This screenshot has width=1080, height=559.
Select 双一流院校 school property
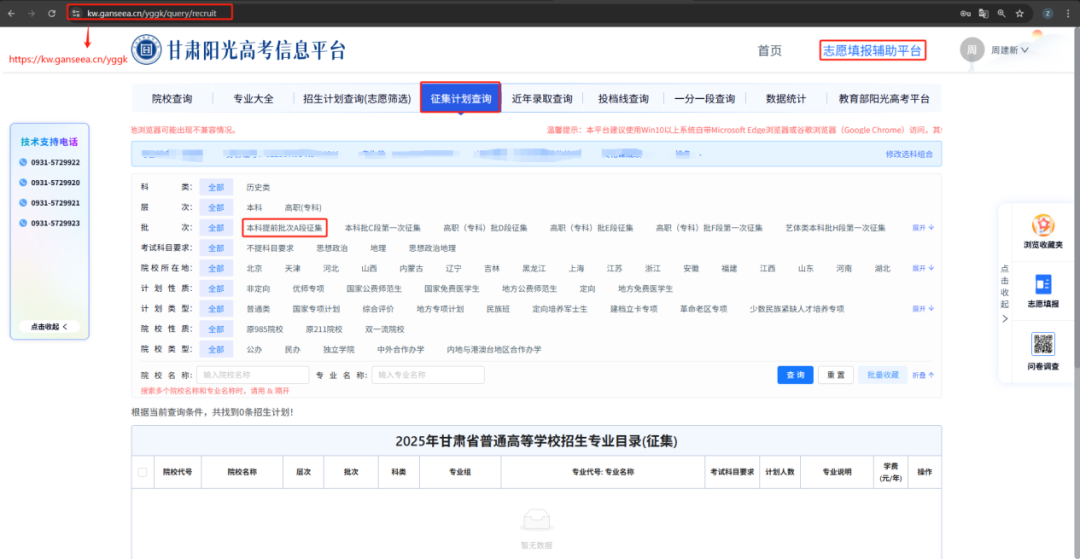pyautogui.click(x=384, y=329)
